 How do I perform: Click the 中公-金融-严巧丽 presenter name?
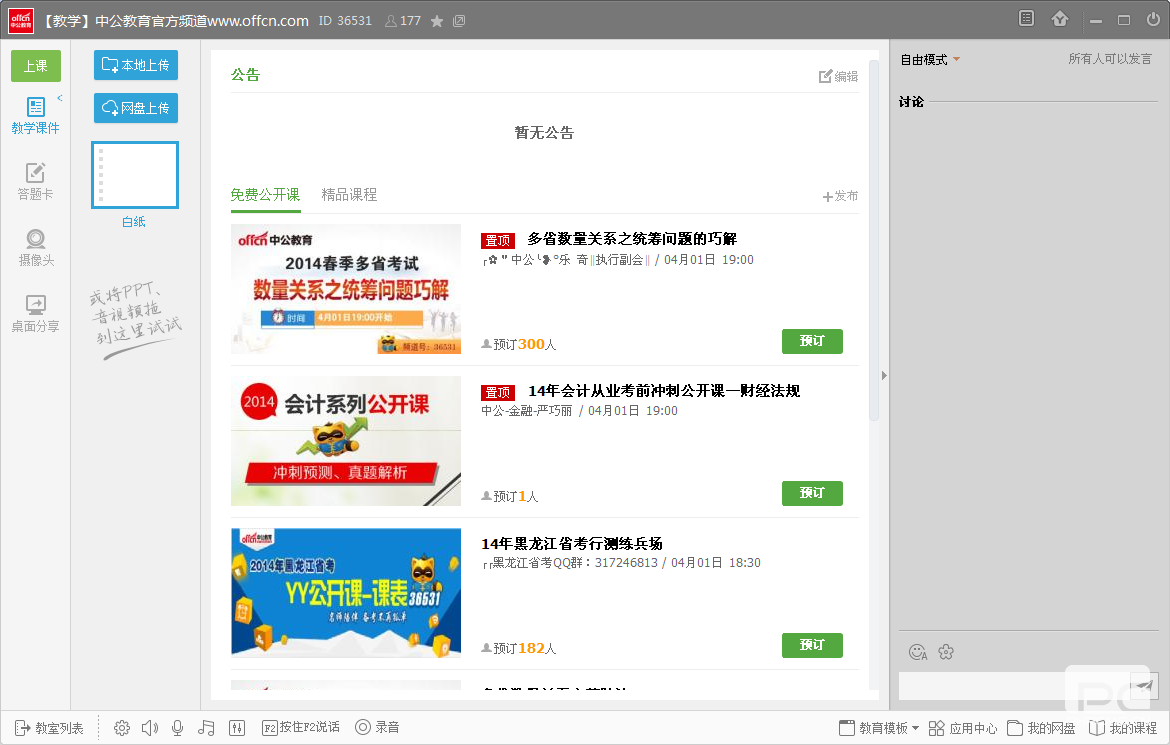pyautogui.click(x=527, y=411)
